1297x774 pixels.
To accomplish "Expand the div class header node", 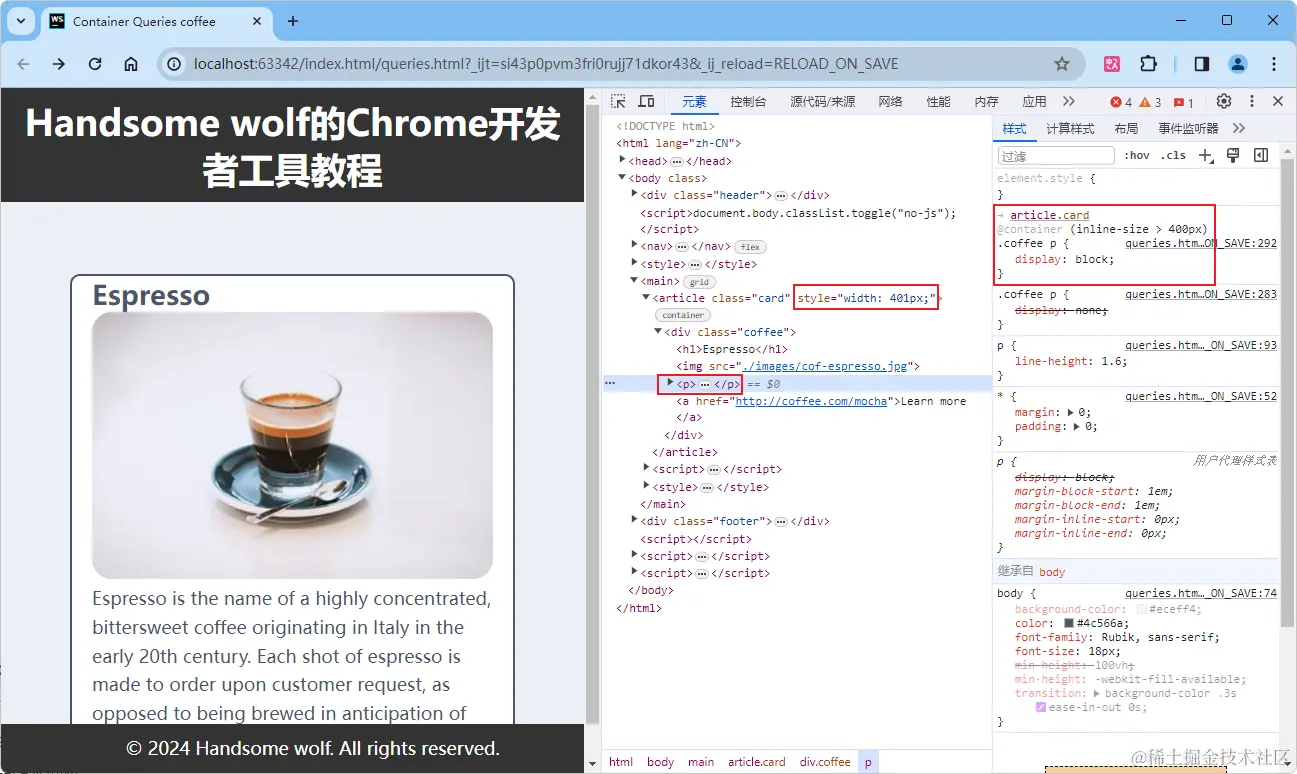I will (635, 194).
